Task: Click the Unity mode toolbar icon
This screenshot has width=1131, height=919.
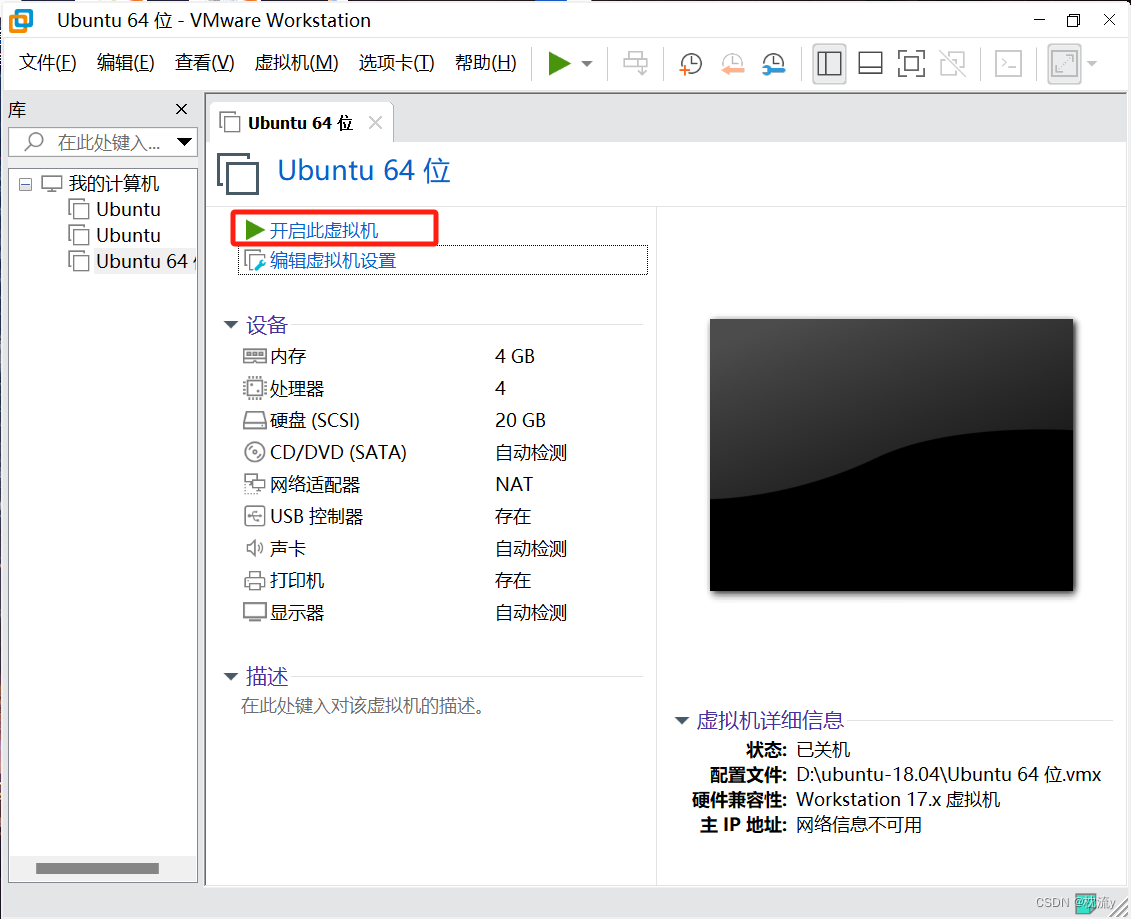Action: [953, 63]
